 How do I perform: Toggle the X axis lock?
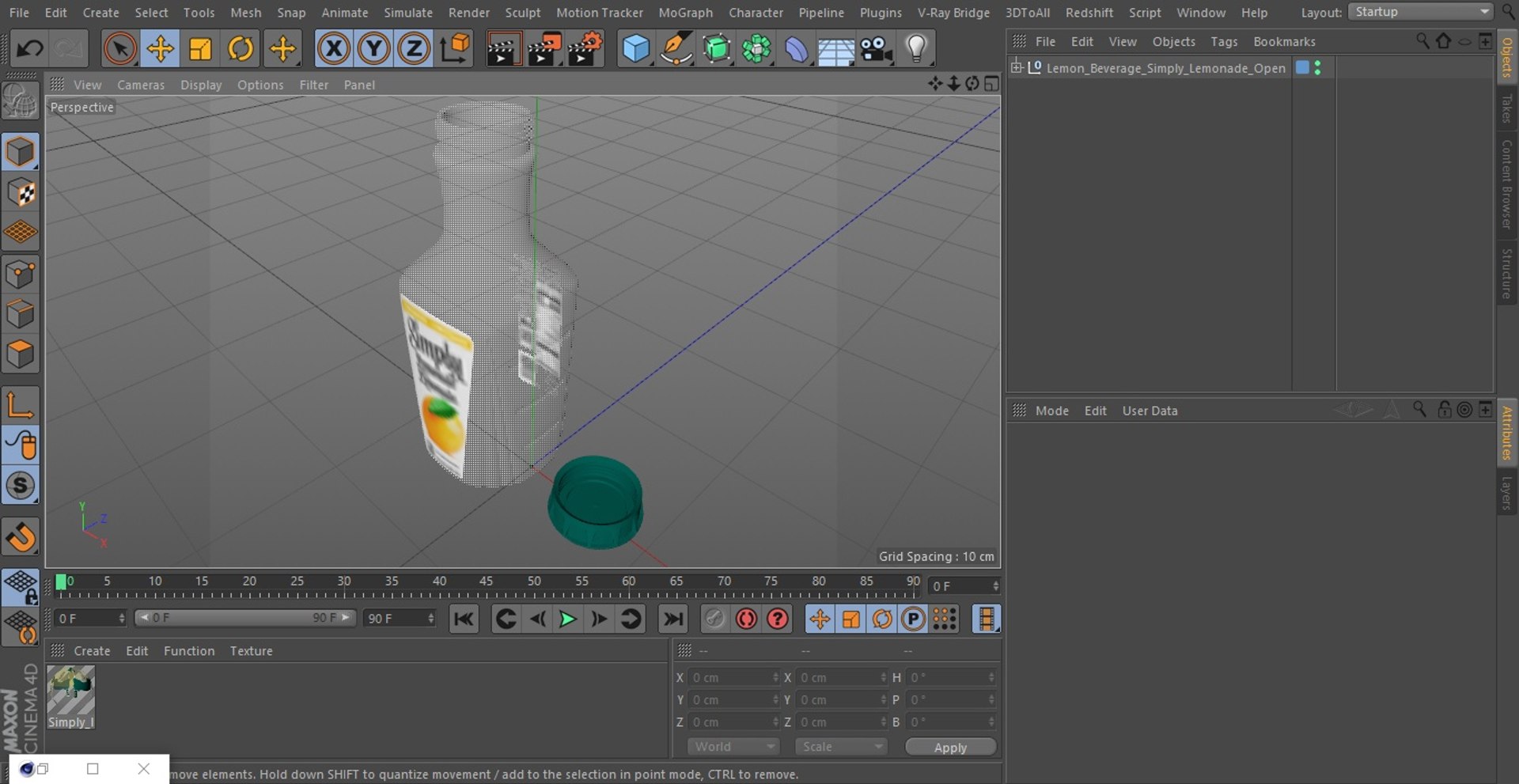click(x=334, y=49)
